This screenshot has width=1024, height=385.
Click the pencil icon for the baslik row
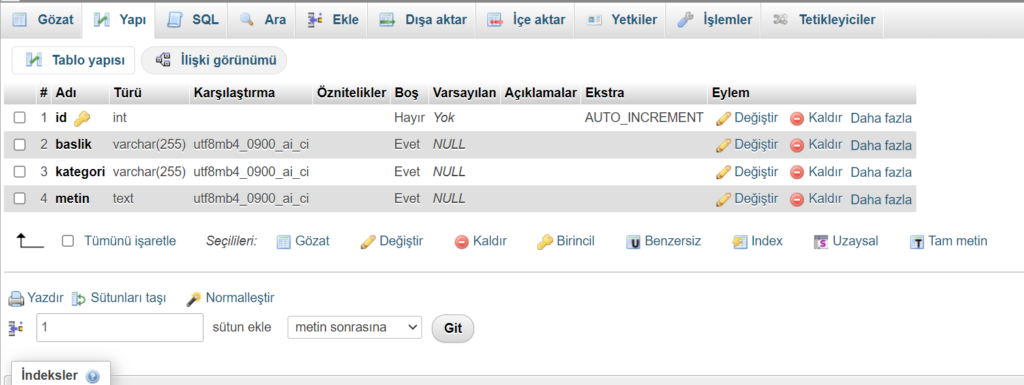pyautogui.click(x=723, y=145)
